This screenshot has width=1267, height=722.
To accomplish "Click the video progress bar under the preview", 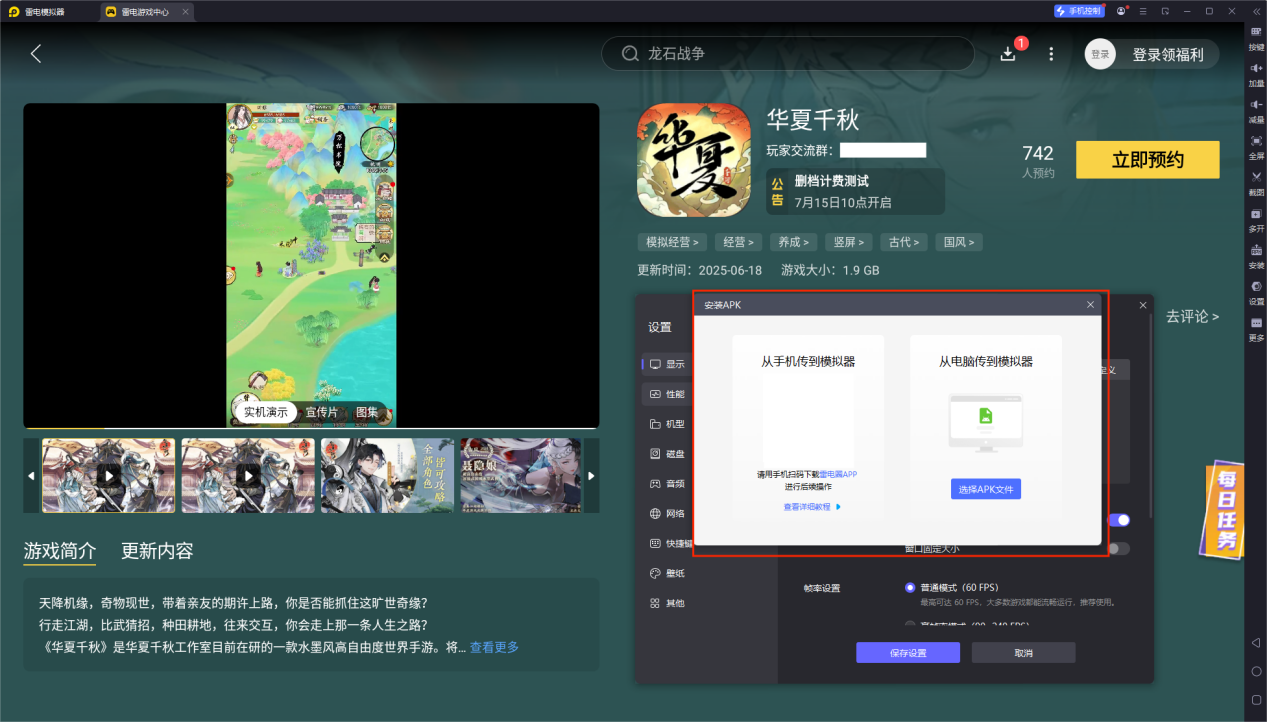I will coord(312,427).
